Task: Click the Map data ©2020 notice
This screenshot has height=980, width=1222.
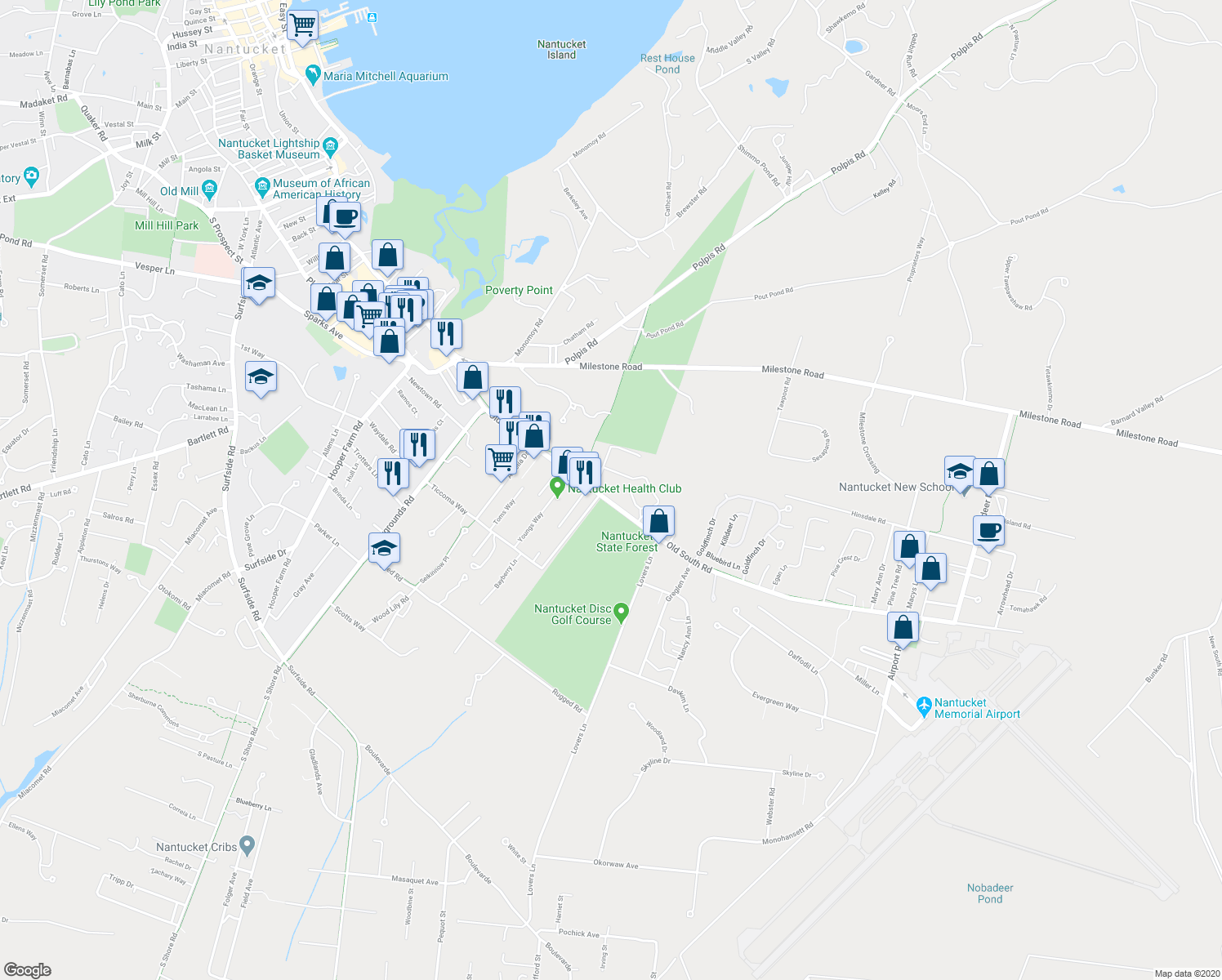Action: pos(1185,973)
